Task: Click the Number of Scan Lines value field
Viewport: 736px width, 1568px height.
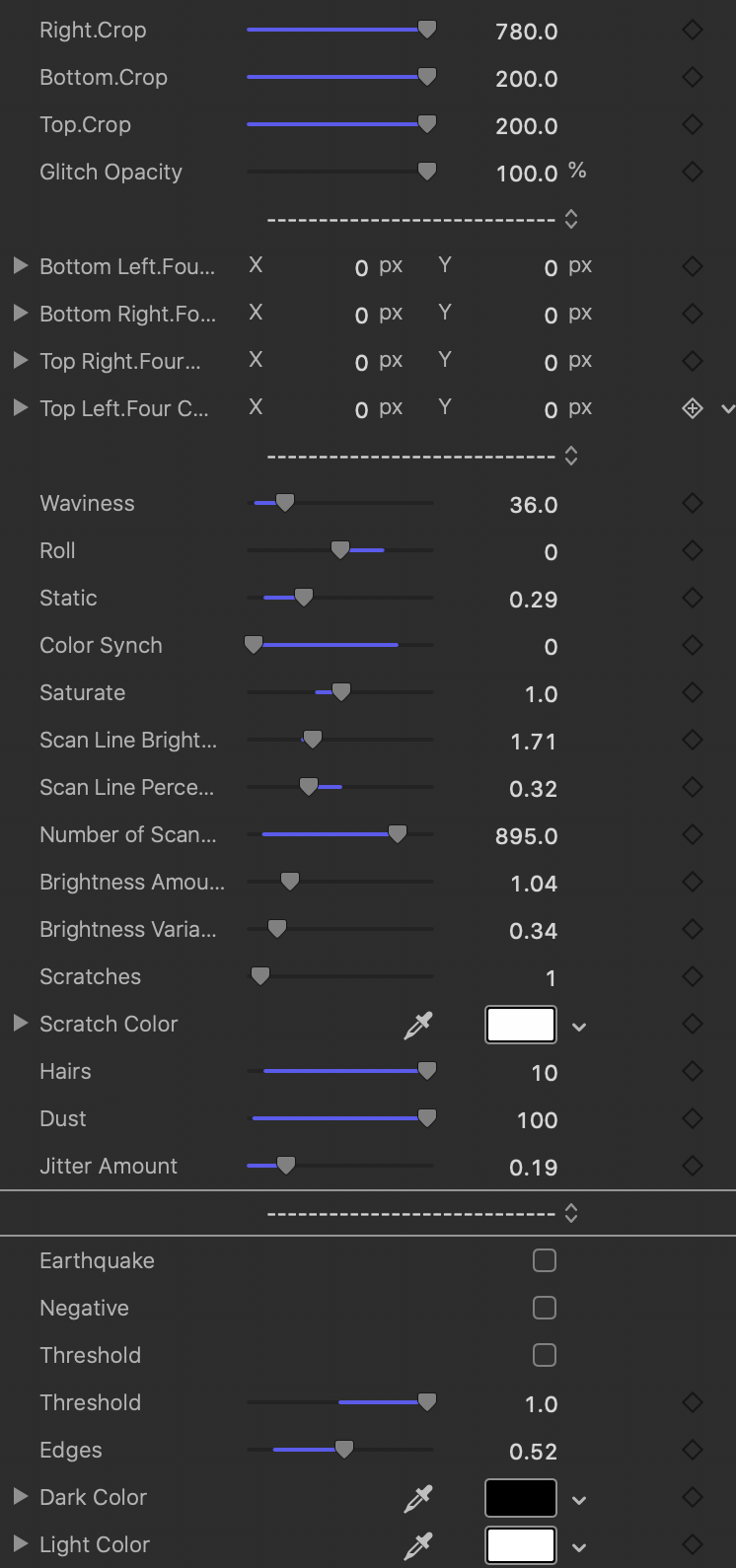Action: tap(526, 836)
